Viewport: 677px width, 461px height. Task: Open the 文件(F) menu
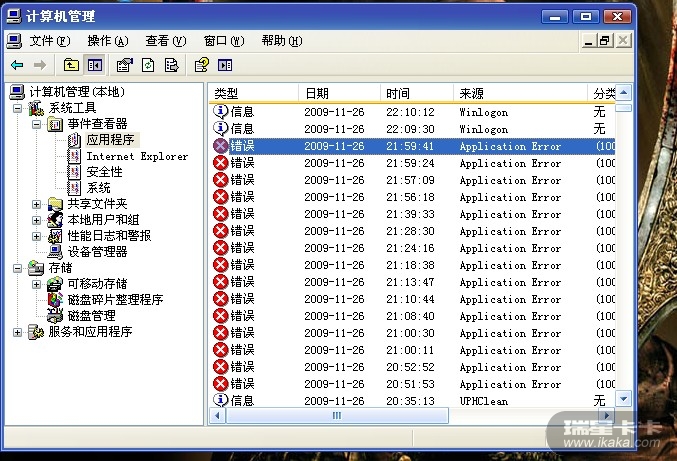49,41
